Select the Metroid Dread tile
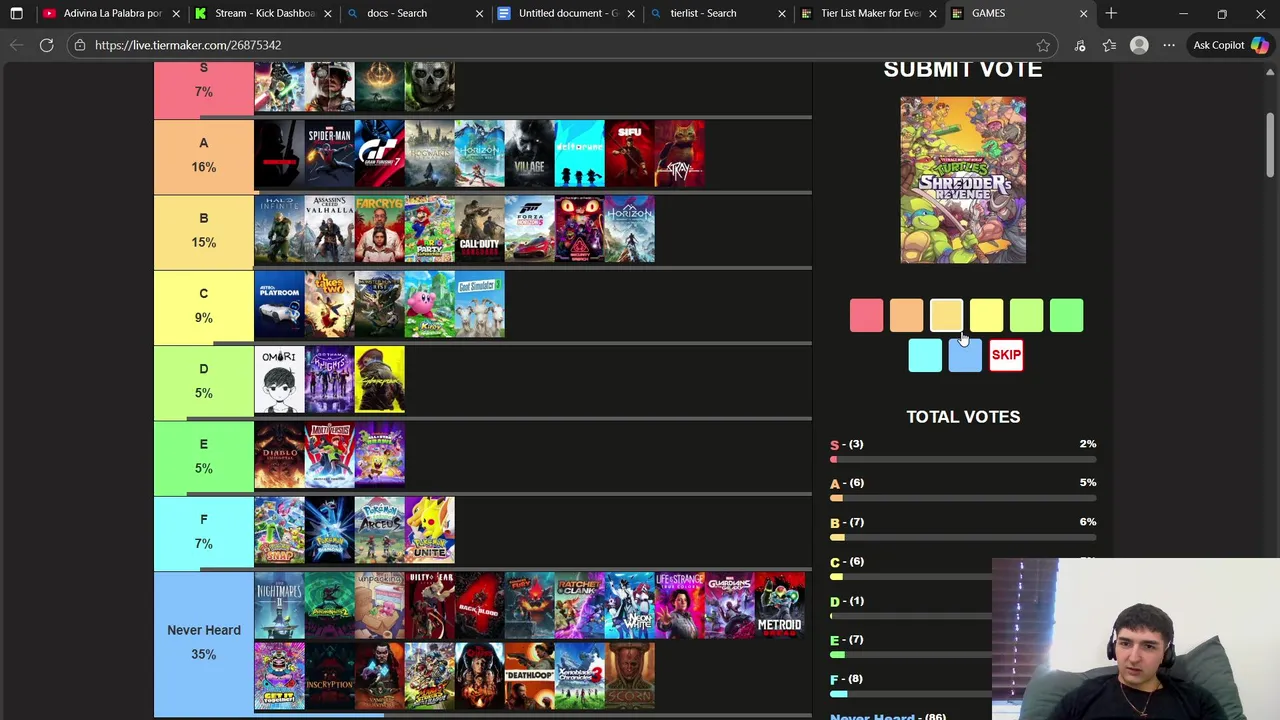This screenshot has width=1280, height=720. [779, 605]
